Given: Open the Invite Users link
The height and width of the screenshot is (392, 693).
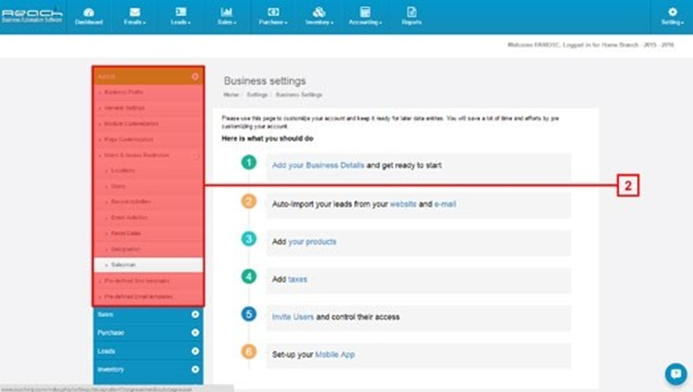Looking at the screenshot, I should [293, 317].
